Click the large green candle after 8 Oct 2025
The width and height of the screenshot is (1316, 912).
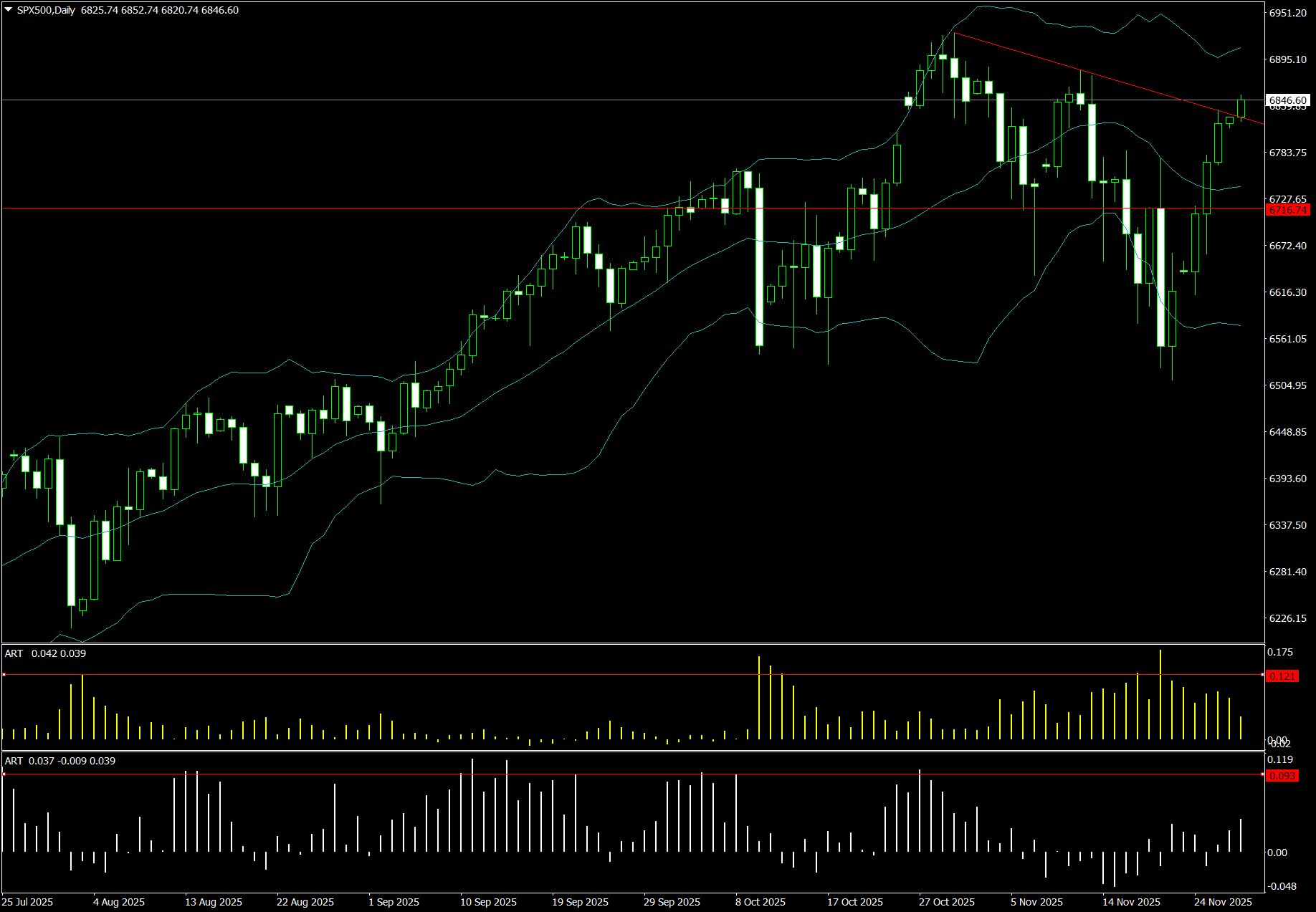pyautogui.click(x=759, y=265)
